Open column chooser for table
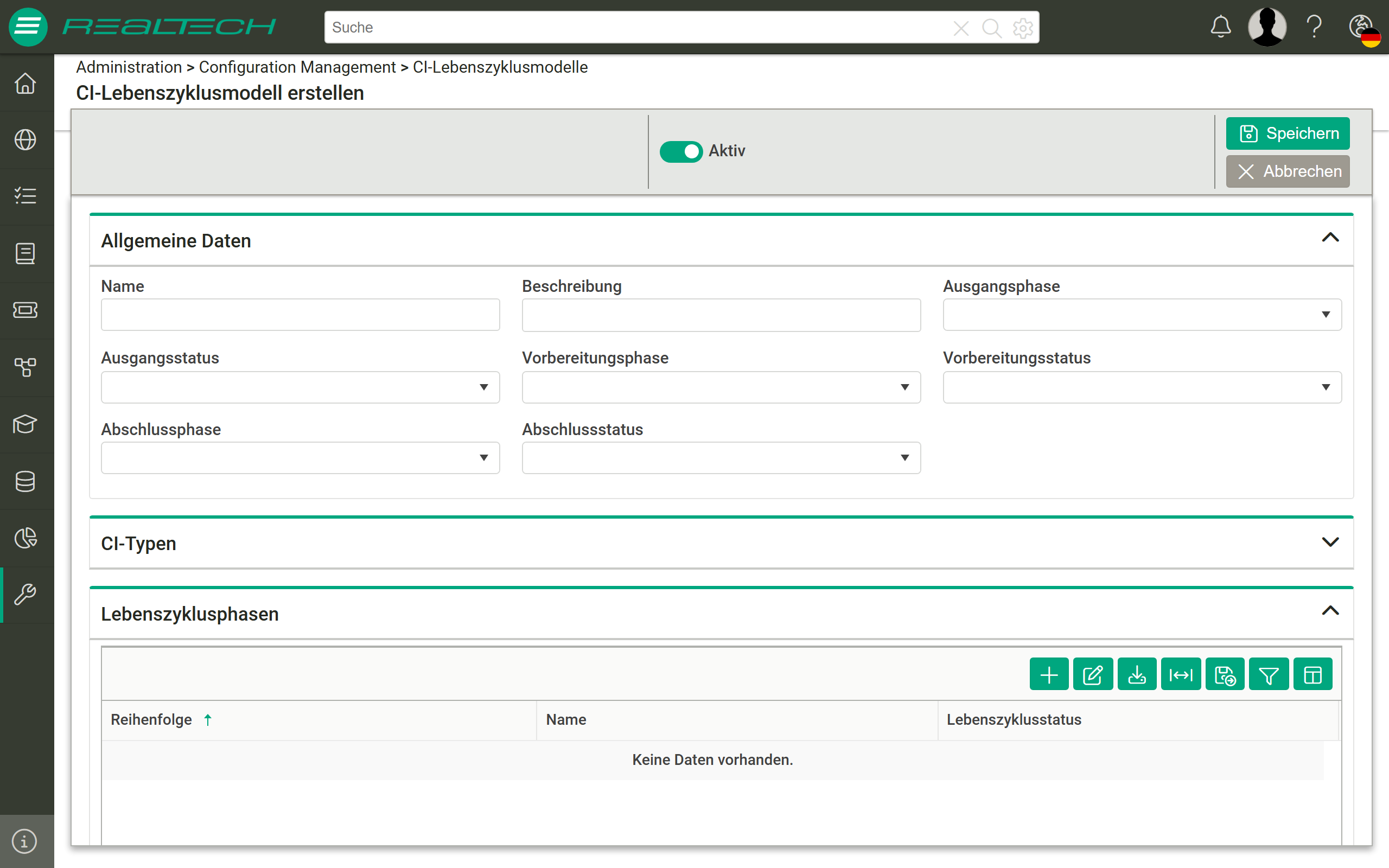The image size is (1389, 868). coord(1312,674)
